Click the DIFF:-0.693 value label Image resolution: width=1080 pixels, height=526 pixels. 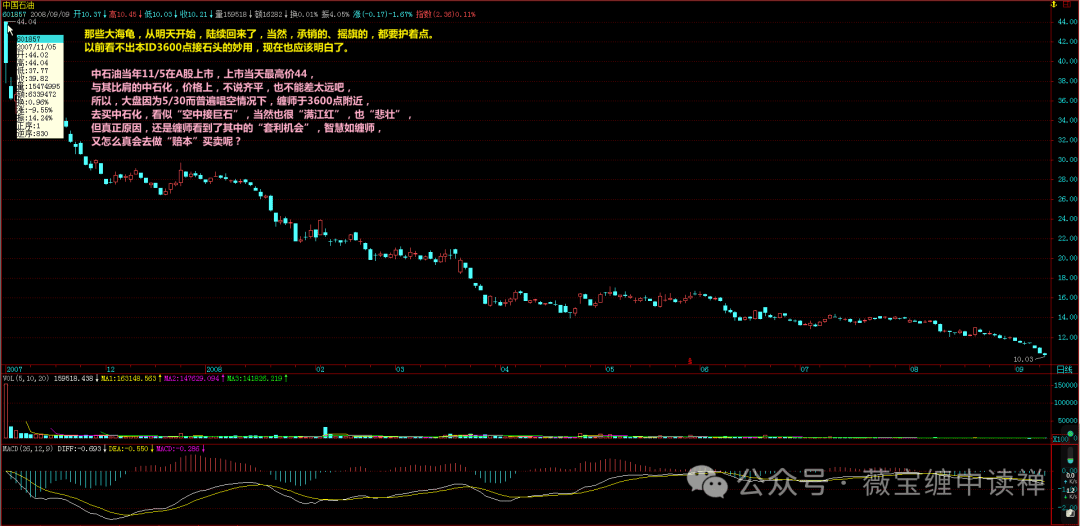tap(79, 449)
